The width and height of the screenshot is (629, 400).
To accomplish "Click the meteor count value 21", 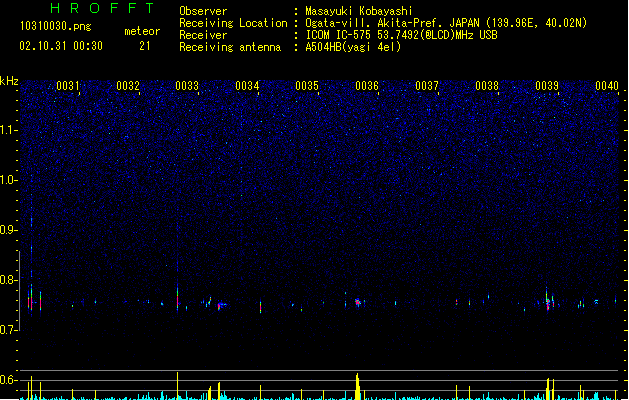I will pos(145,46).
